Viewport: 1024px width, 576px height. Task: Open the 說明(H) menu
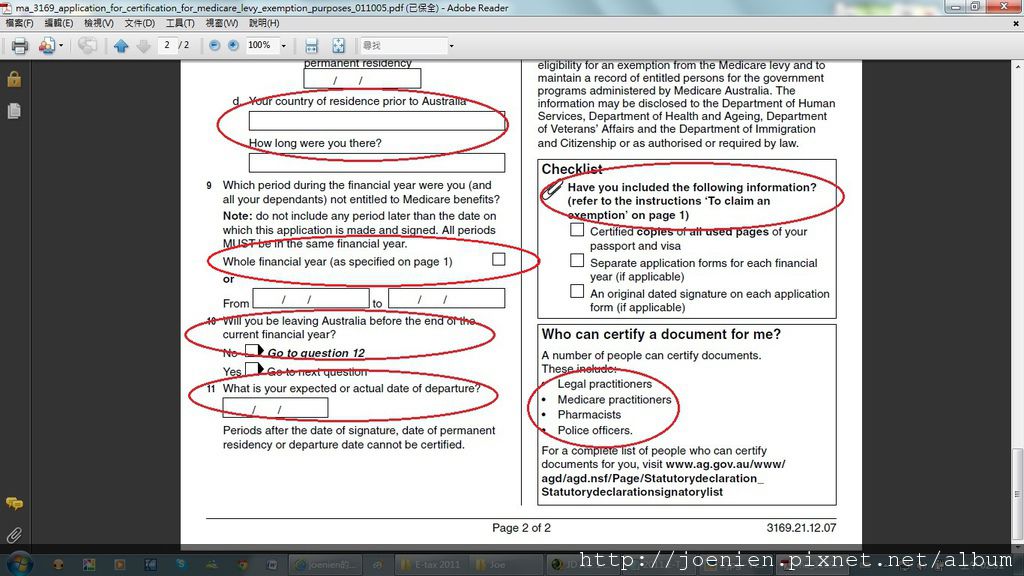pos(264,23)
